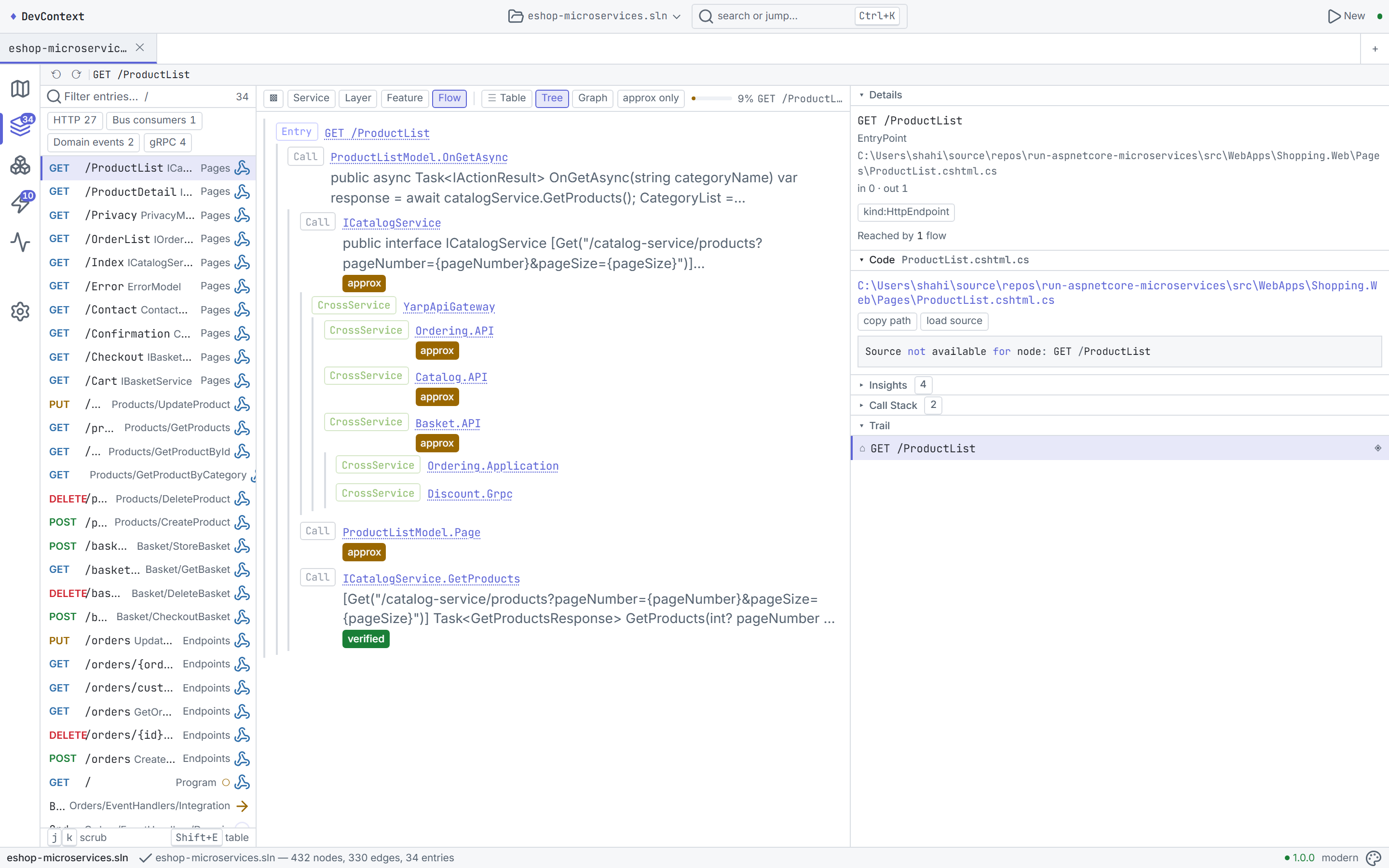This screenshot has height=868, width=1389.
Task: Click the webhook icon on Products/UpdateProduct row
Action: [242, 404]
